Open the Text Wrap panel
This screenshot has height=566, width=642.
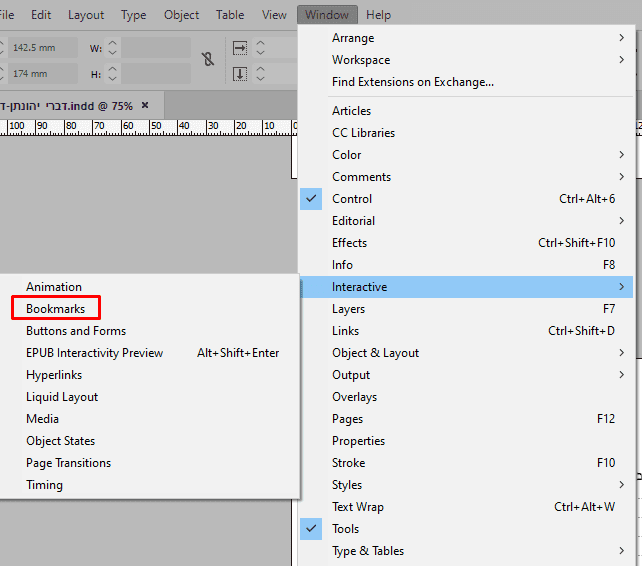[466, 507]
